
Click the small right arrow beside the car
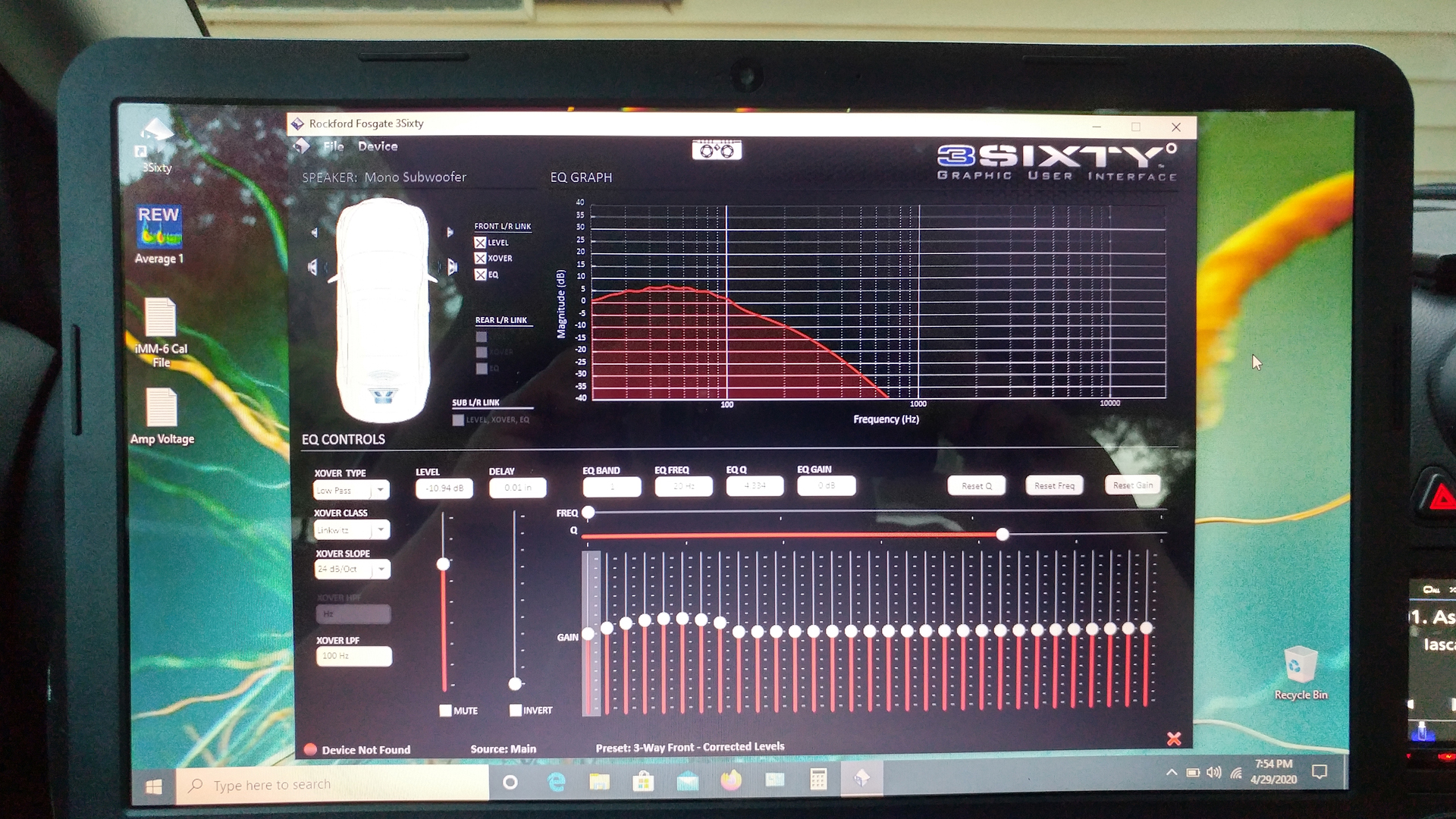[450, 232]
